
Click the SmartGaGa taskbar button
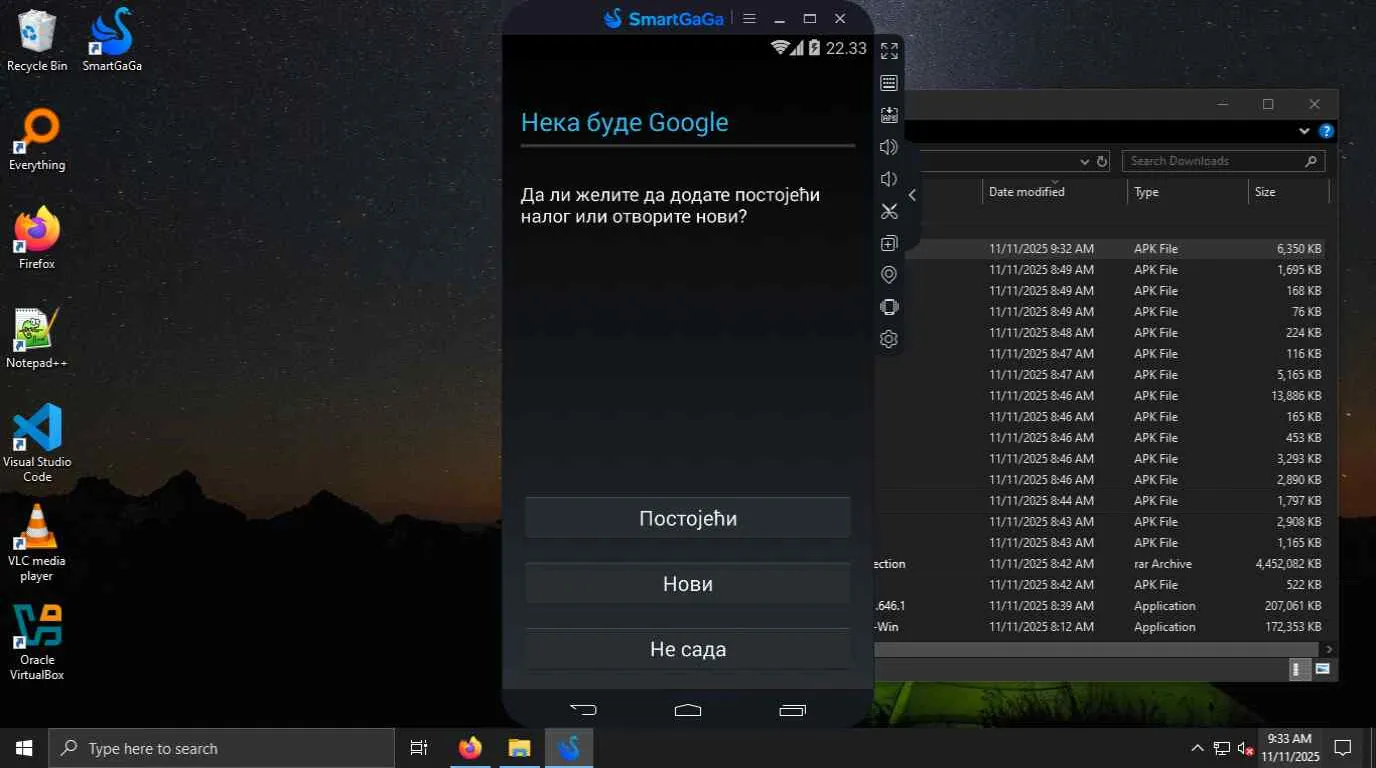click(x=569, y=748)
